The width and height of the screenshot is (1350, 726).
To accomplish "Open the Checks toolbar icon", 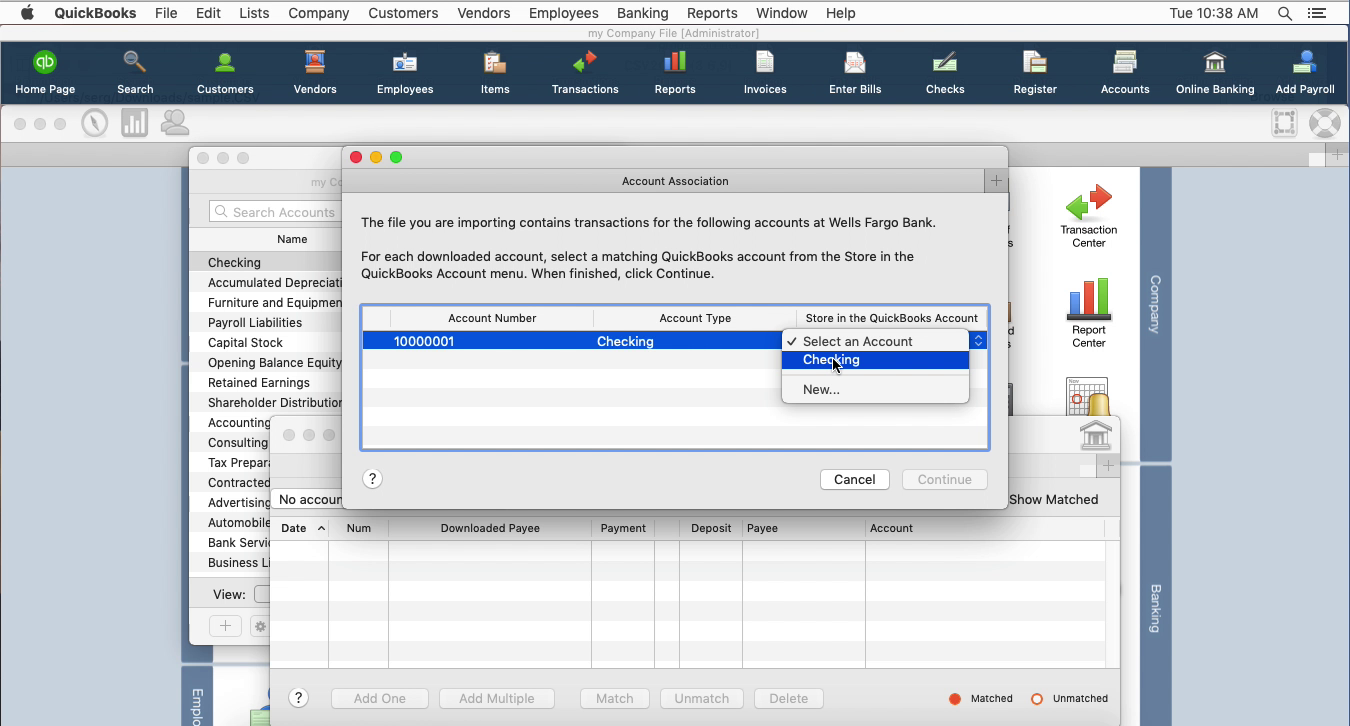I will pyautogui.click(x=945, y=73).
